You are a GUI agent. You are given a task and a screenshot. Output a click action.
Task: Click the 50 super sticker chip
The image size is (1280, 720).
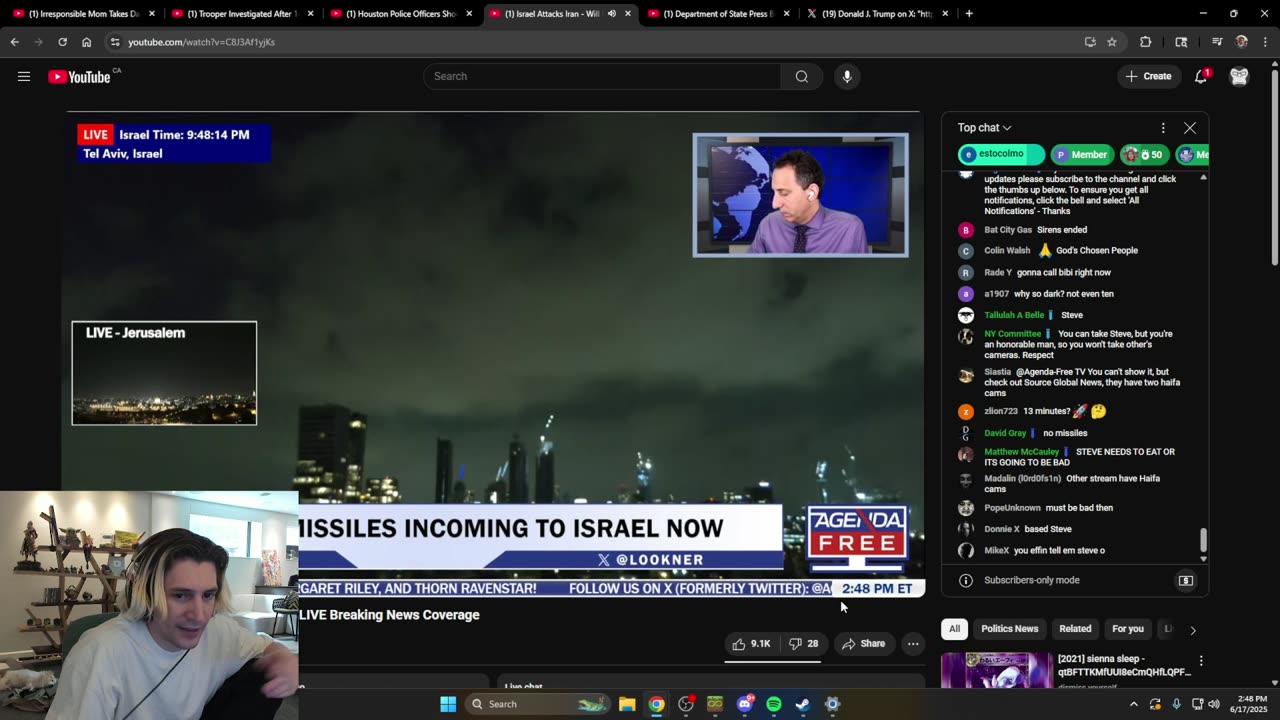(1146, 154)
